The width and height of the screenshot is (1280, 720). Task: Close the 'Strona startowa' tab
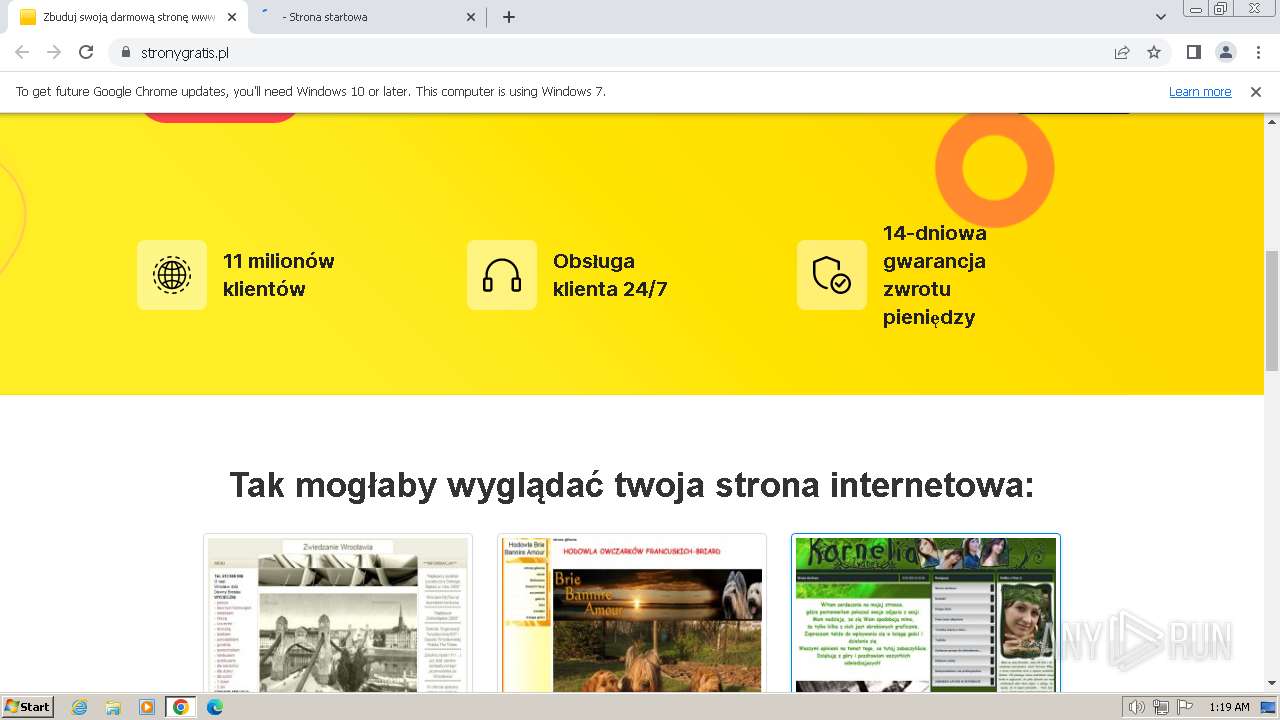(x=472, y=17)
